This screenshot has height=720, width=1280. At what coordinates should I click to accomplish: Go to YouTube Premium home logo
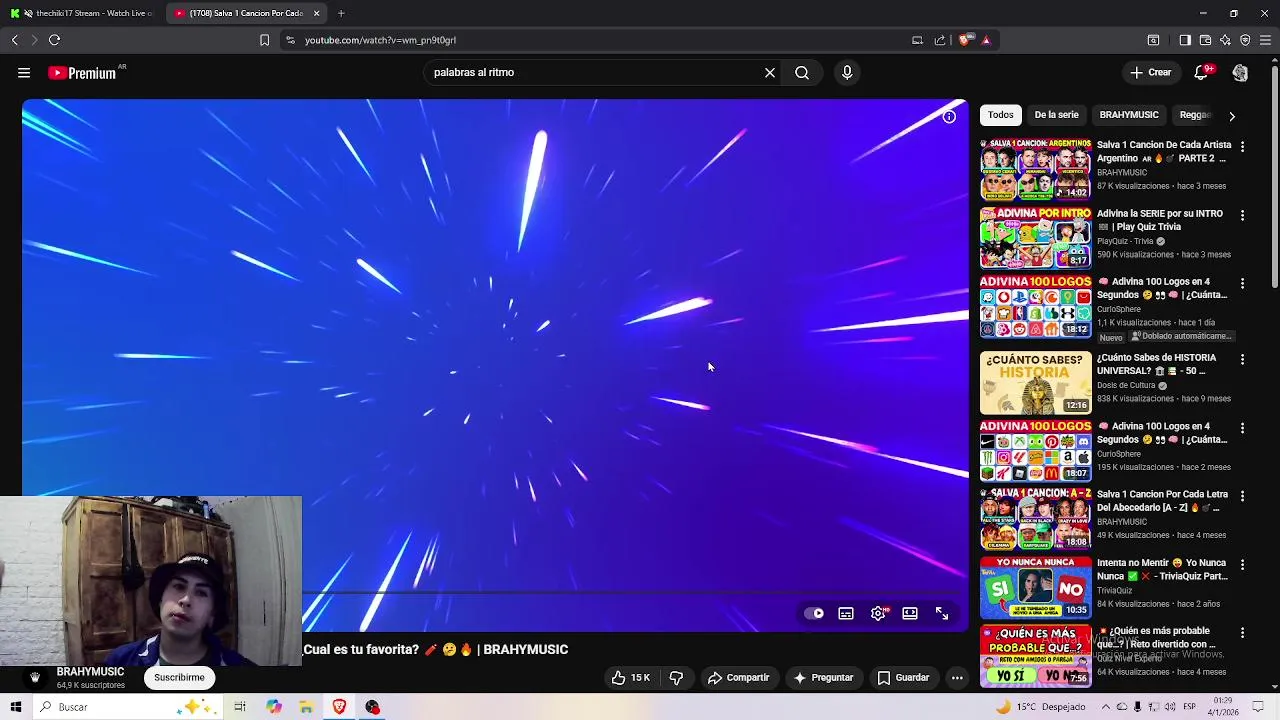82,73
